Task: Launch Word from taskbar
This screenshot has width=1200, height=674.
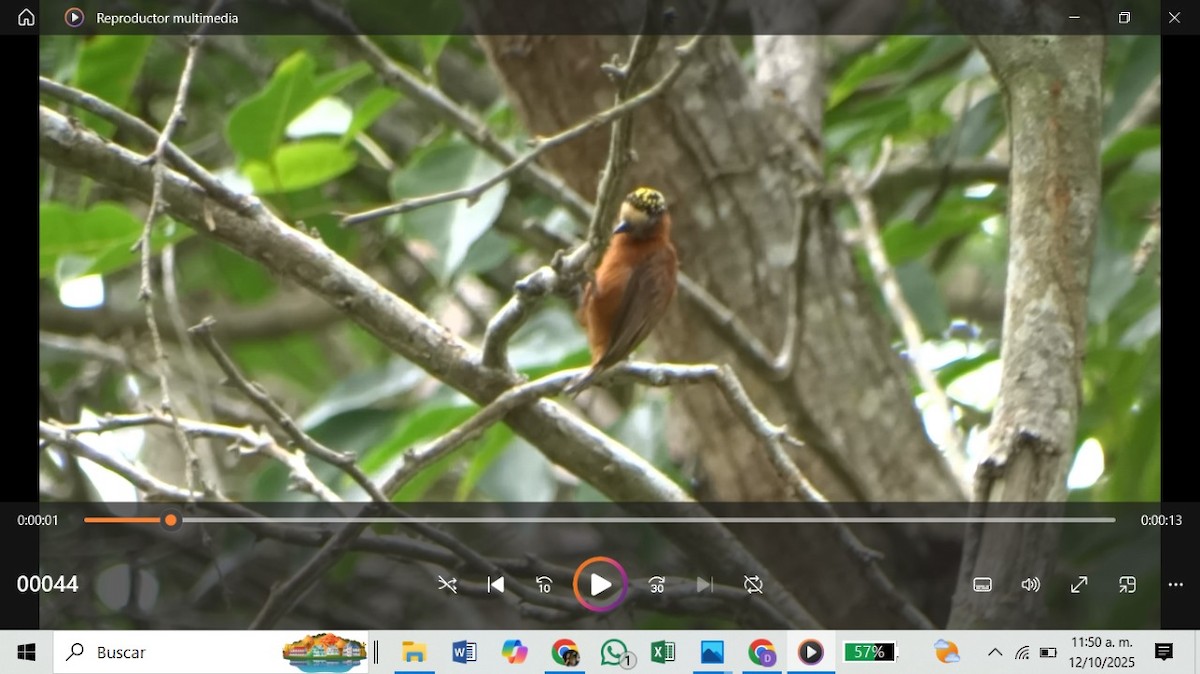Action: 464,652
